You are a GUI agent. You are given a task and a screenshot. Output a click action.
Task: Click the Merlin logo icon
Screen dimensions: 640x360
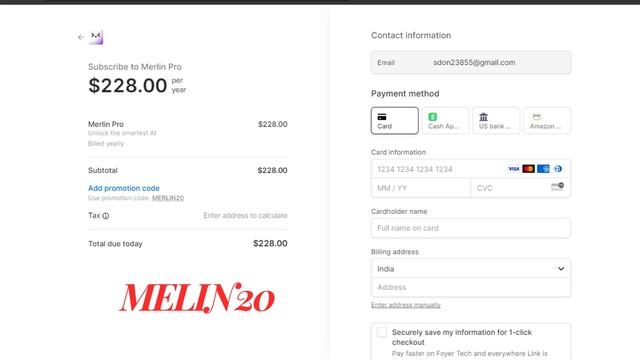click(x=96, y=37)
